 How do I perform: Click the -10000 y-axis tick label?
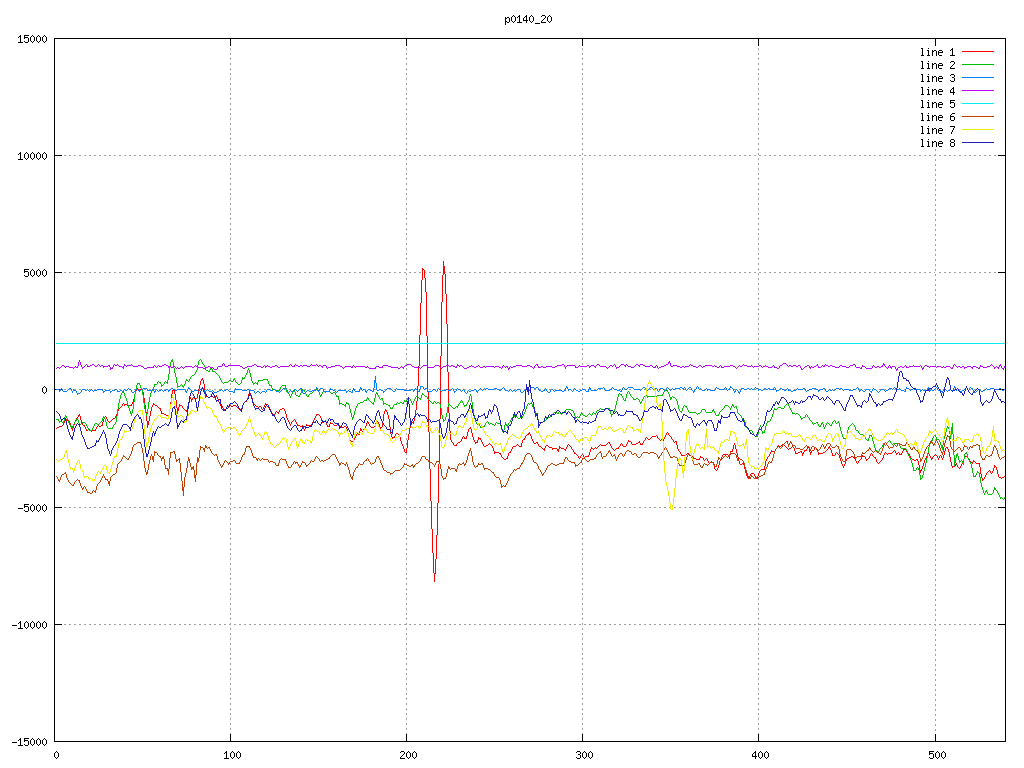tap(28, 624)
